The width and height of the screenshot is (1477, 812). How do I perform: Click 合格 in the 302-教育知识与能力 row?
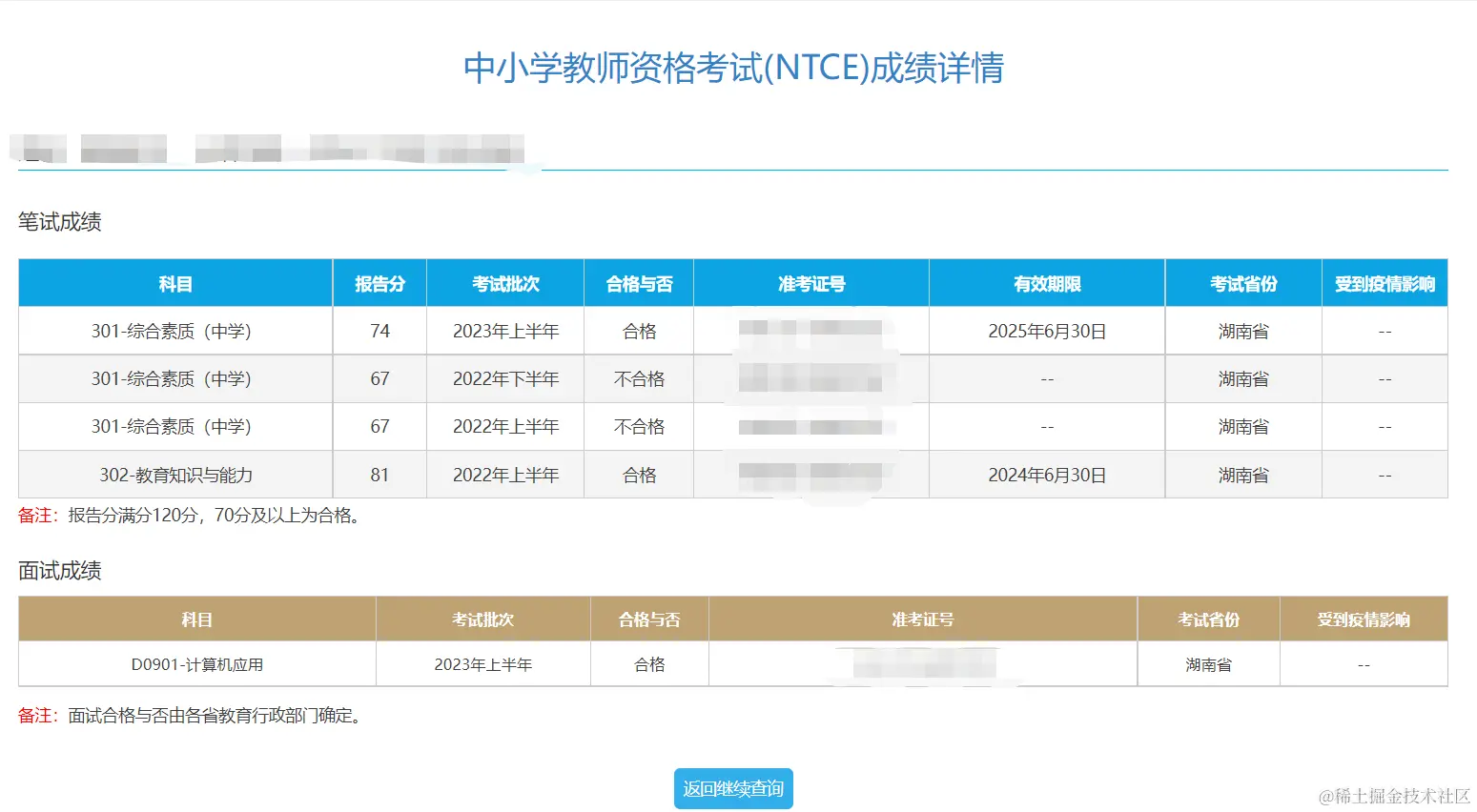coord(639,475)
